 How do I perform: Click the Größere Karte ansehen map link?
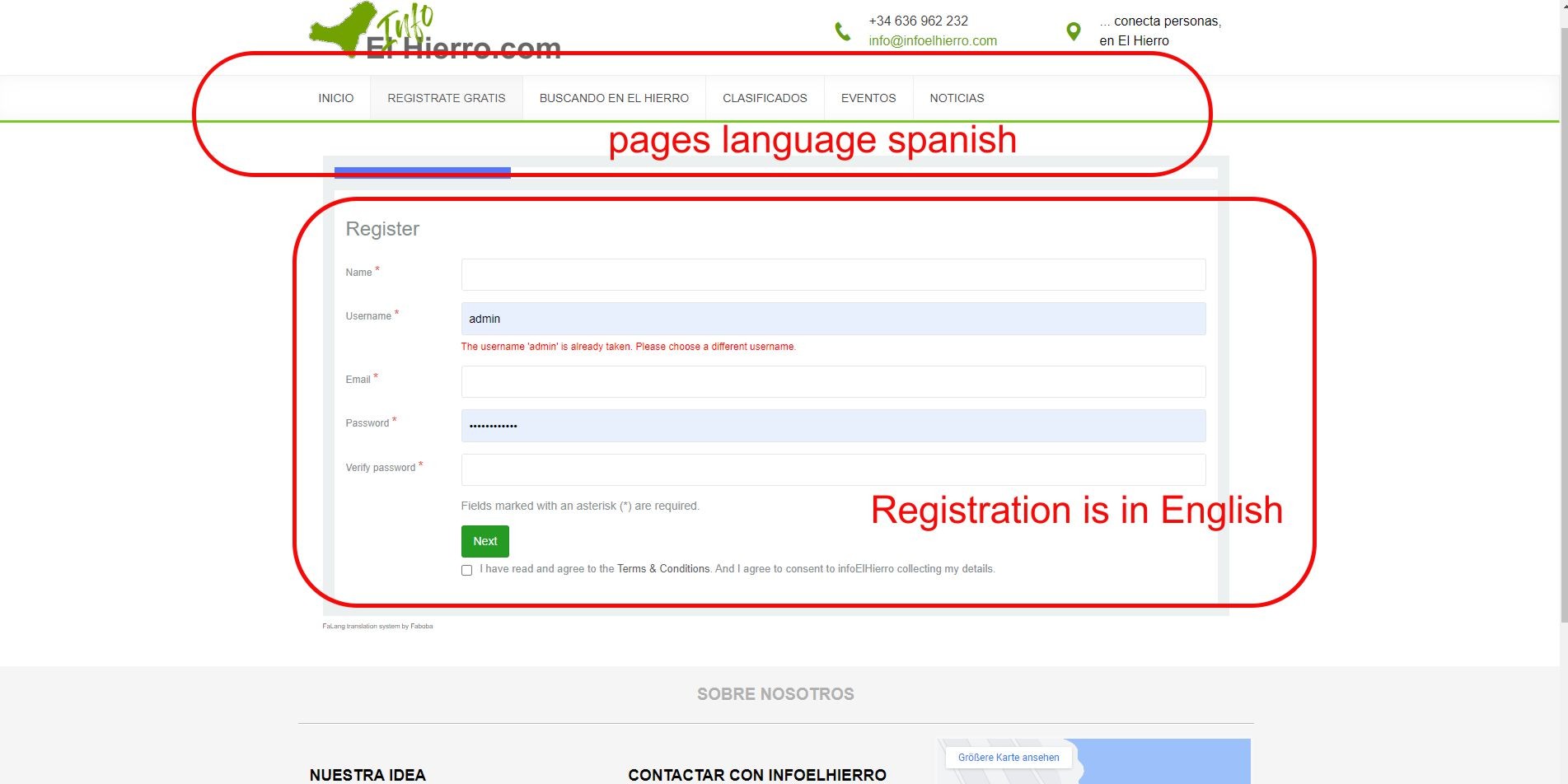pos(1009,758)
